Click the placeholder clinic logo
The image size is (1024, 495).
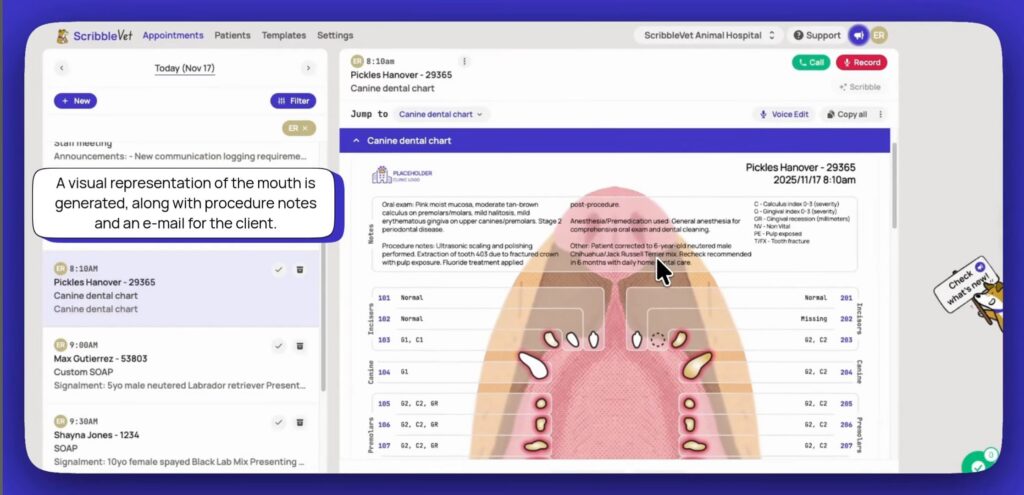coord(402,174)
